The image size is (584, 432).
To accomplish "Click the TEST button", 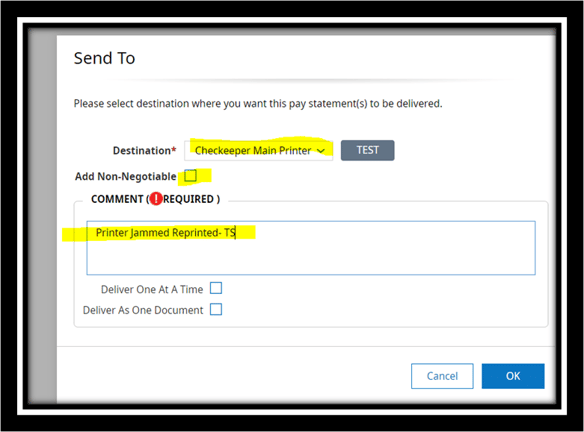I will coord(368,150).
